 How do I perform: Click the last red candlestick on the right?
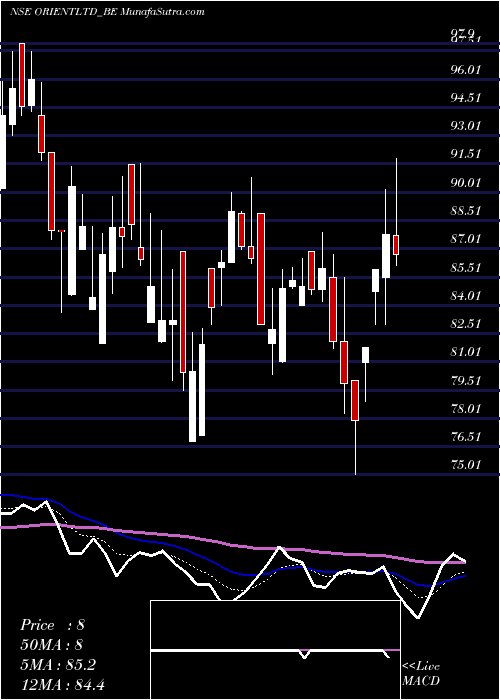click(x=396, y=245)
